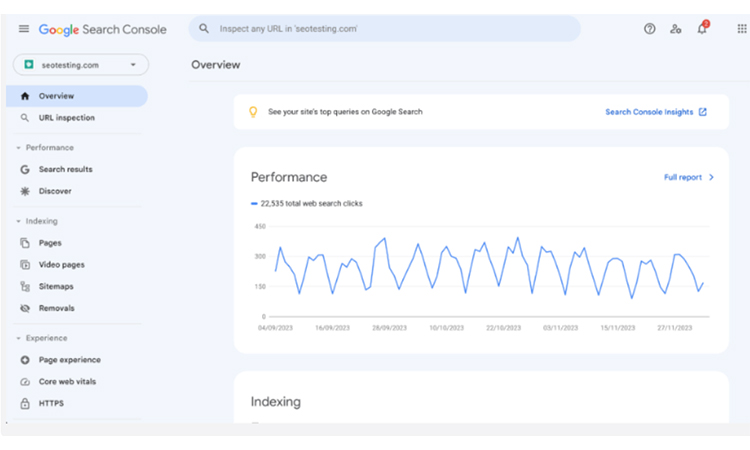This screenshot has height=450, width=750.
Task: Select URL inspection in sidebar
Action: point(66,118)
